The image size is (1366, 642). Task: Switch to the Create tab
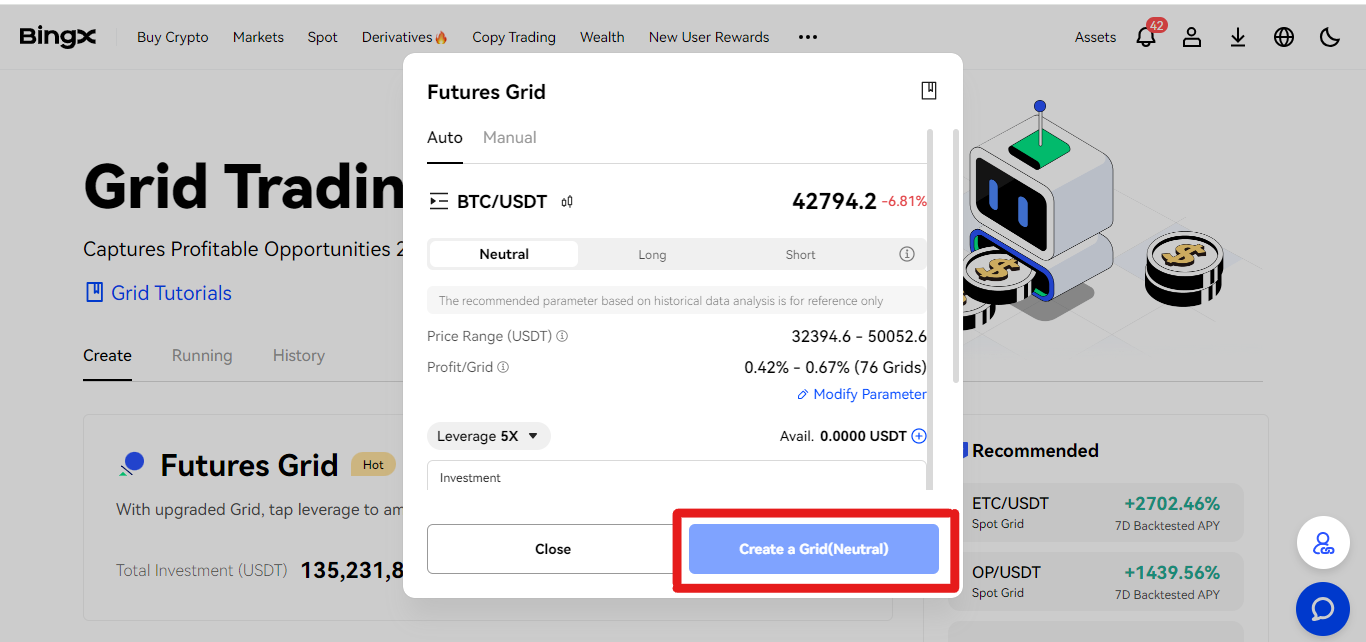[x=107, y=356]
